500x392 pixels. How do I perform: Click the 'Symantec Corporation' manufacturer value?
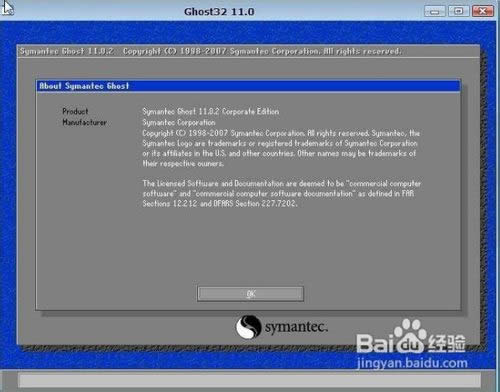[x=179, y=122]
